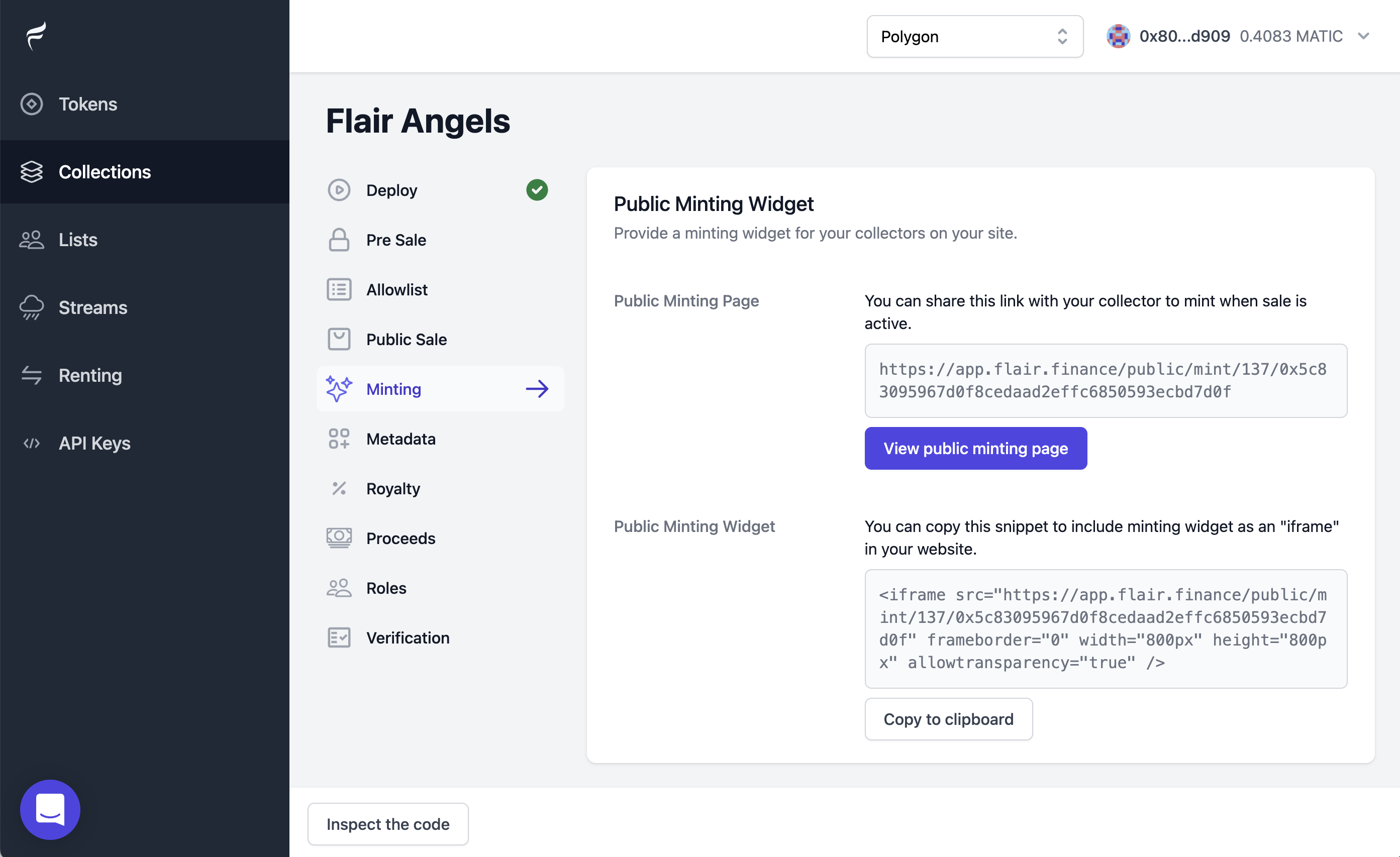Click the 'You can copy this snippet' text
This screenshot has height=857, width=1400.
tap(1102, 538)
